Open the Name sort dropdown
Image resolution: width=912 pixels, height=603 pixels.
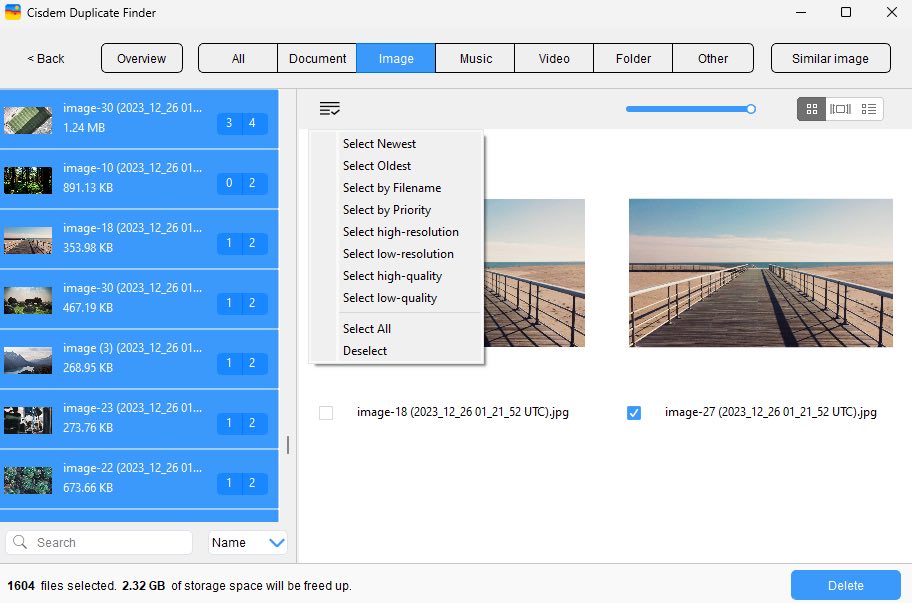click(x=247, y=542)
